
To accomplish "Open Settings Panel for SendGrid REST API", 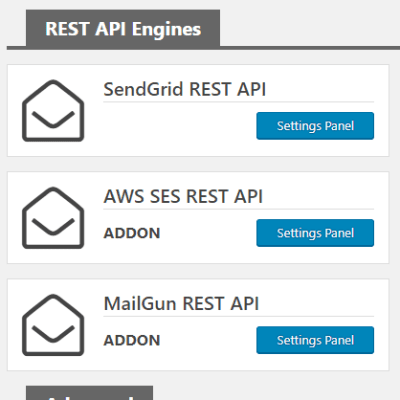I will (315, 126).
